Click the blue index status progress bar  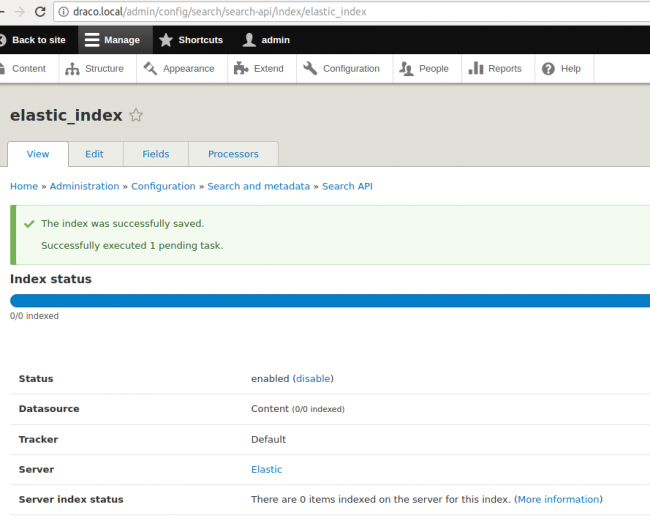tap(329, 300)
